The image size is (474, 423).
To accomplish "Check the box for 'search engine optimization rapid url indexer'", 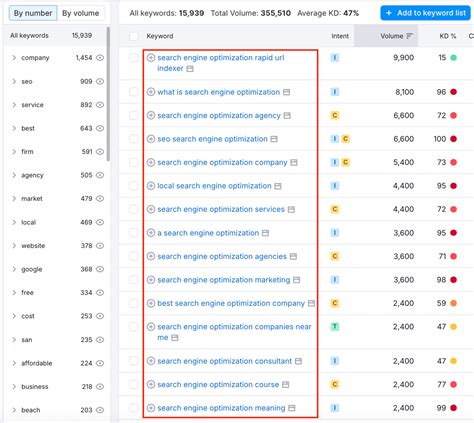I will [134, 58].
